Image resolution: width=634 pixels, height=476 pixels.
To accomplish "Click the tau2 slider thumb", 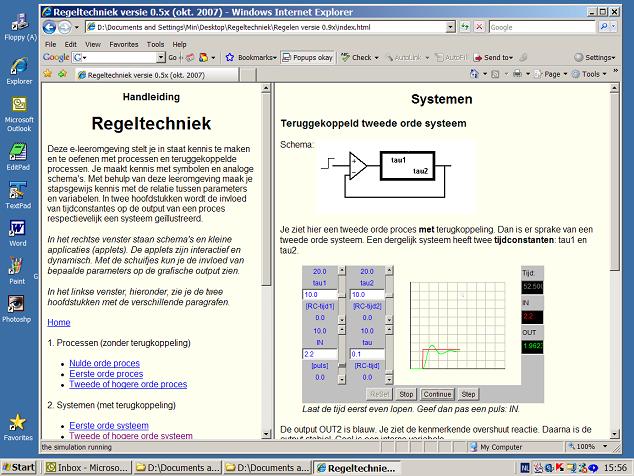I will (x=389, y=293).
